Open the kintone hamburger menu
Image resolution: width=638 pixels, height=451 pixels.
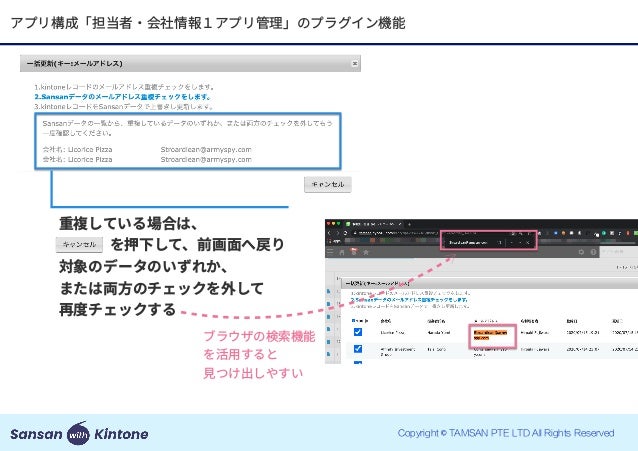tap(330, 252)
